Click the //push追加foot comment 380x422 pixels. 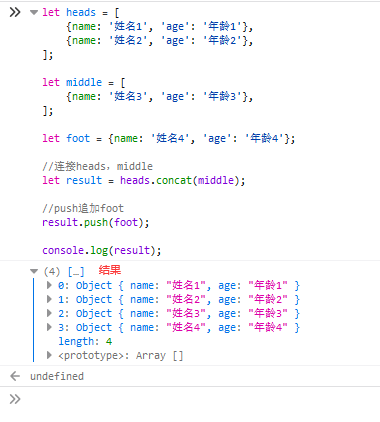pos(83,208)
